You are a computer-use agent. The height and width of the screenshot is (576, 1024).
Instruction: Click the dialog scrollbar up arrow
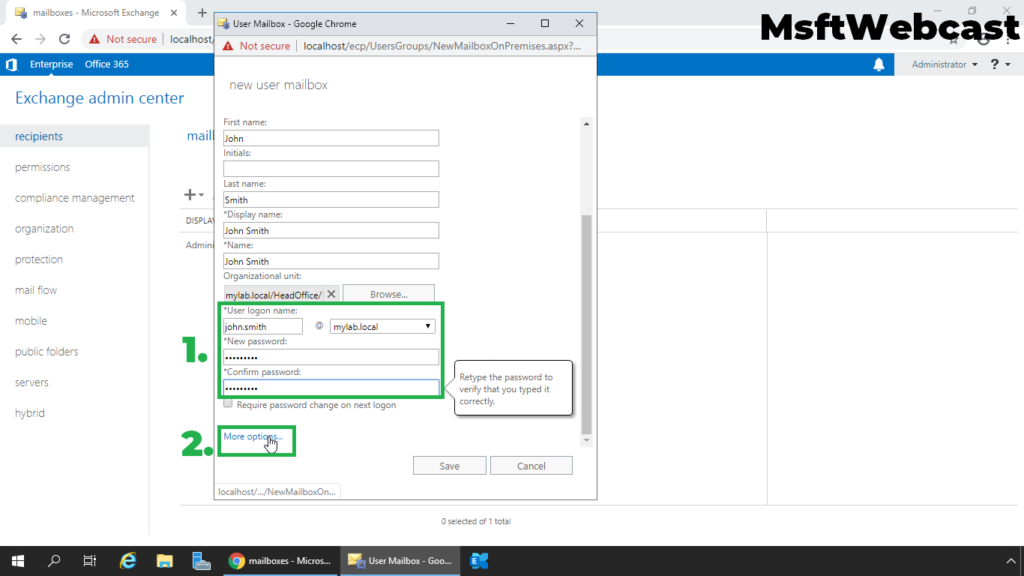click(x=586, y=123)
